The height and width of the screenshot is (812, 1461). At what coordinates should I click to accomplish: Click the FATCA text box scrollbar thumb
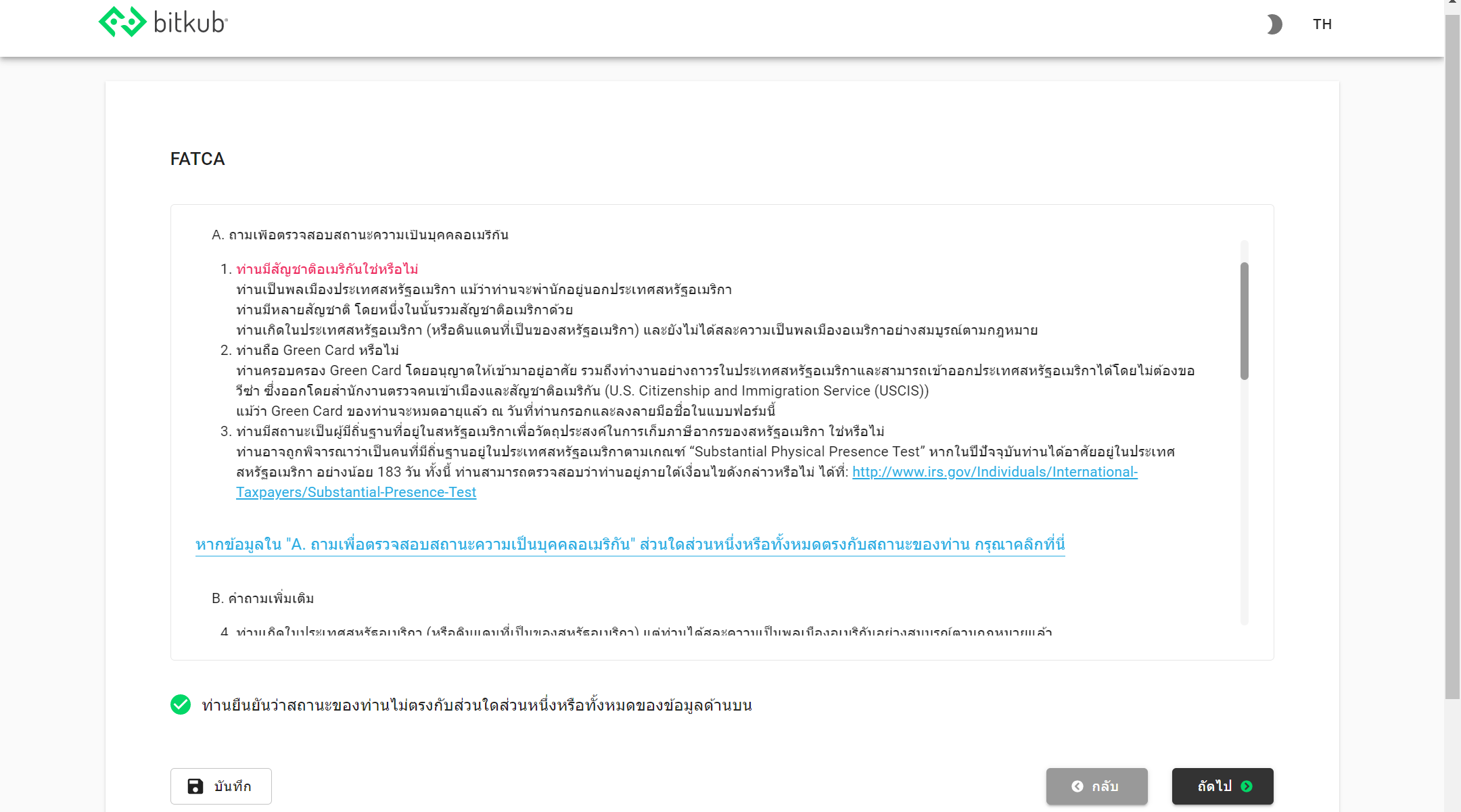pos(1244,321)
